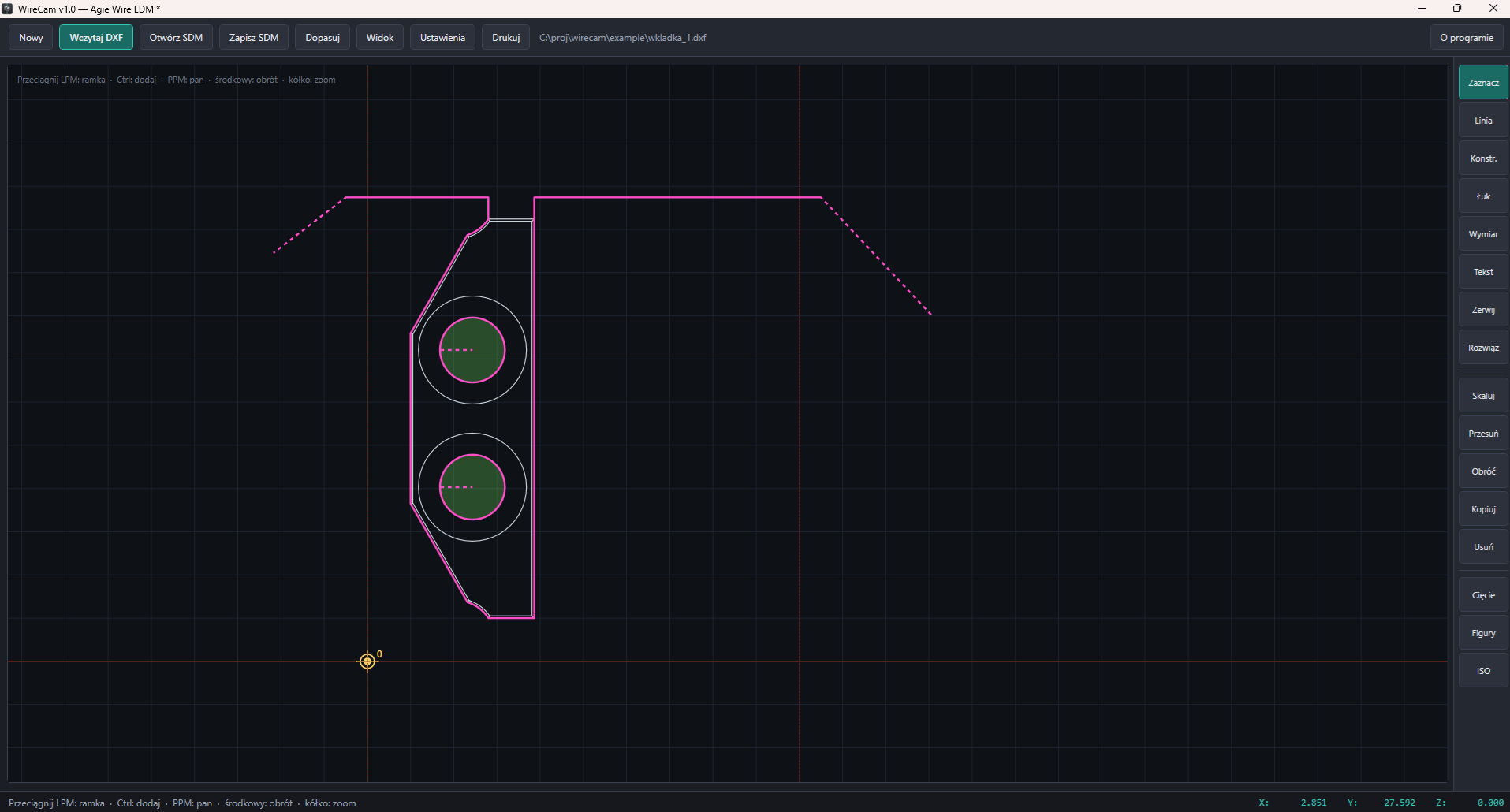Choose the Przesuń move tool
Image resolution: width=1510 pixels, height=812 pixels.
tap(1483, 434)
